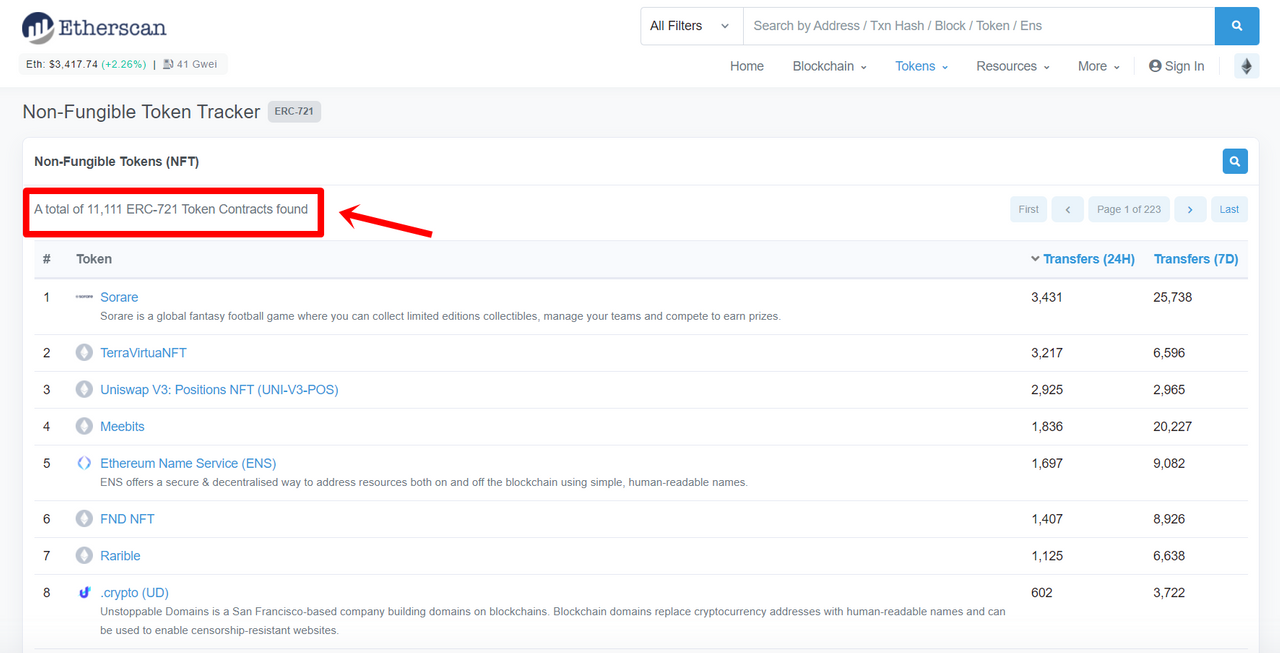The image size is (1280, 653).
Task: Click the Token column header
Action: [94, 259]
